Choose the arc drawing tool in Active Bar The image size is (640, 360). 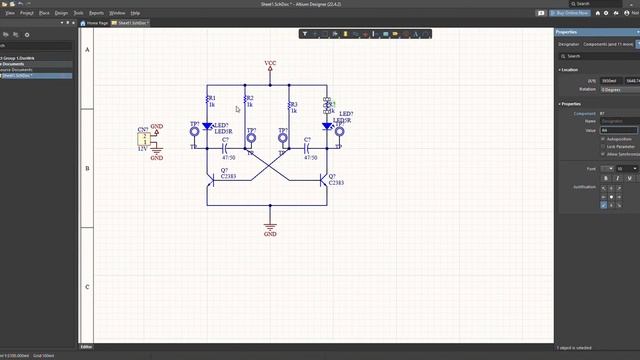point(425,34)
